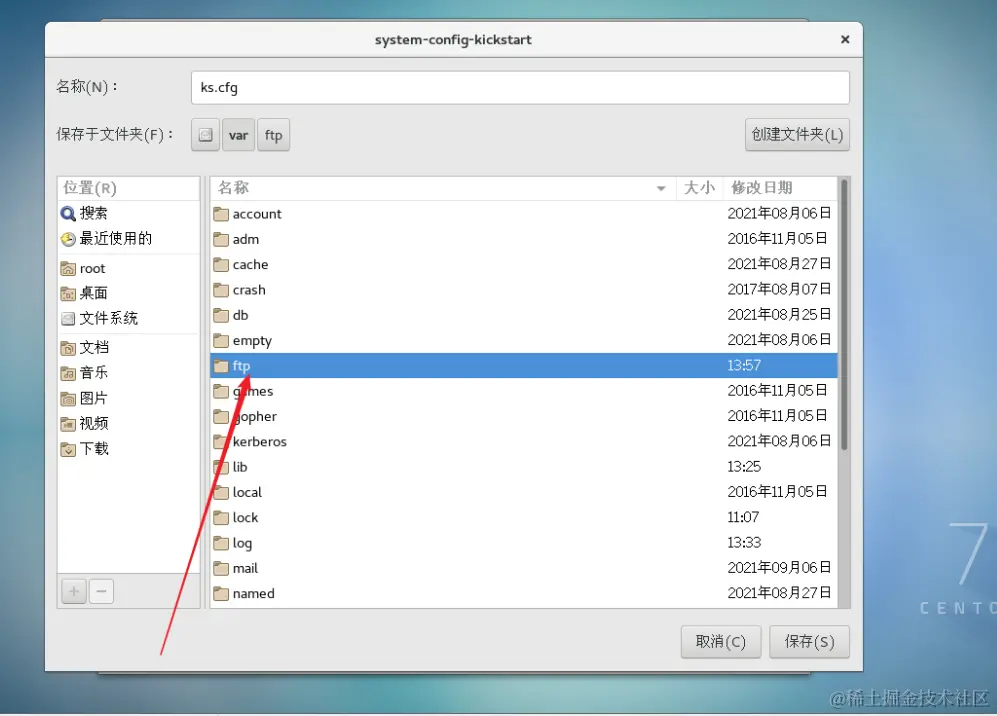Click the 11:07 modified time of lock
Image resolution: width=997 pixels, height=716 pixels.
click(743, 517)
